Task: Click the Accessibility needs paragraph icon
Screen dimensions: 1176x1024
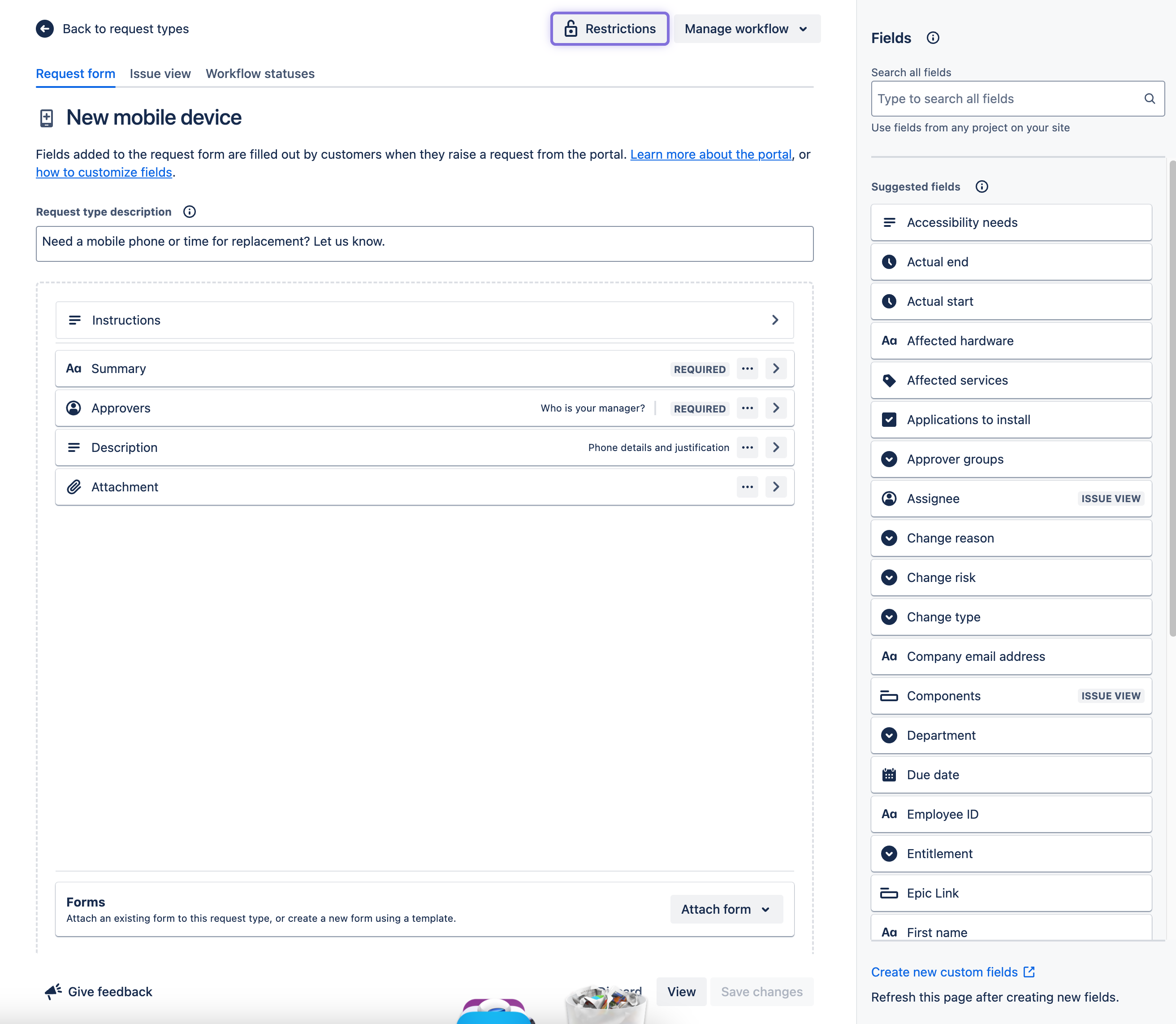Action: (x=889, y=223)
